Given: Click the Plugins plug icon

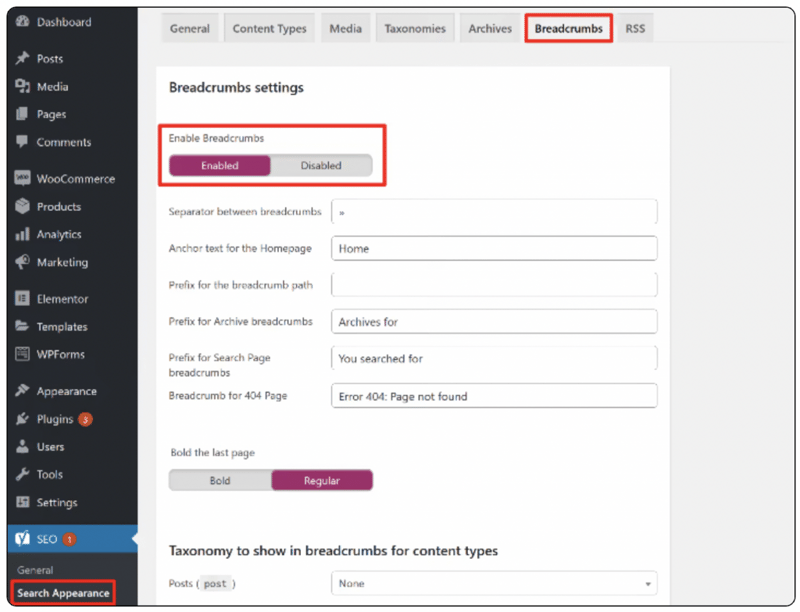Looking at the screenshot, I should pos(22,419).
